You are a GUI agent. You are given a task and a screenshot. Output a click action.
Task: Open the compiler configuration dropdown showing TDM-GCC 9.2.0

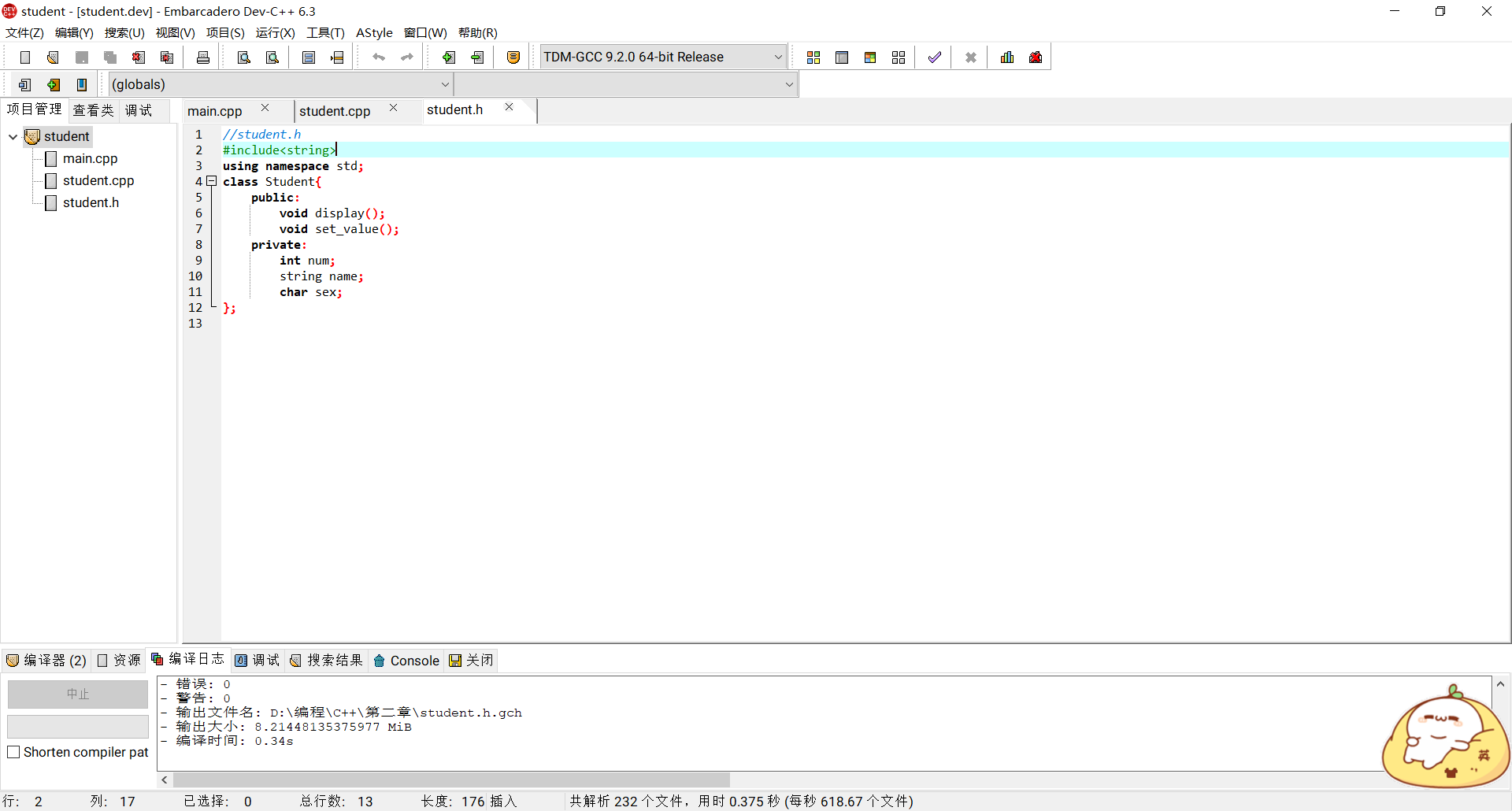[661, 56]
